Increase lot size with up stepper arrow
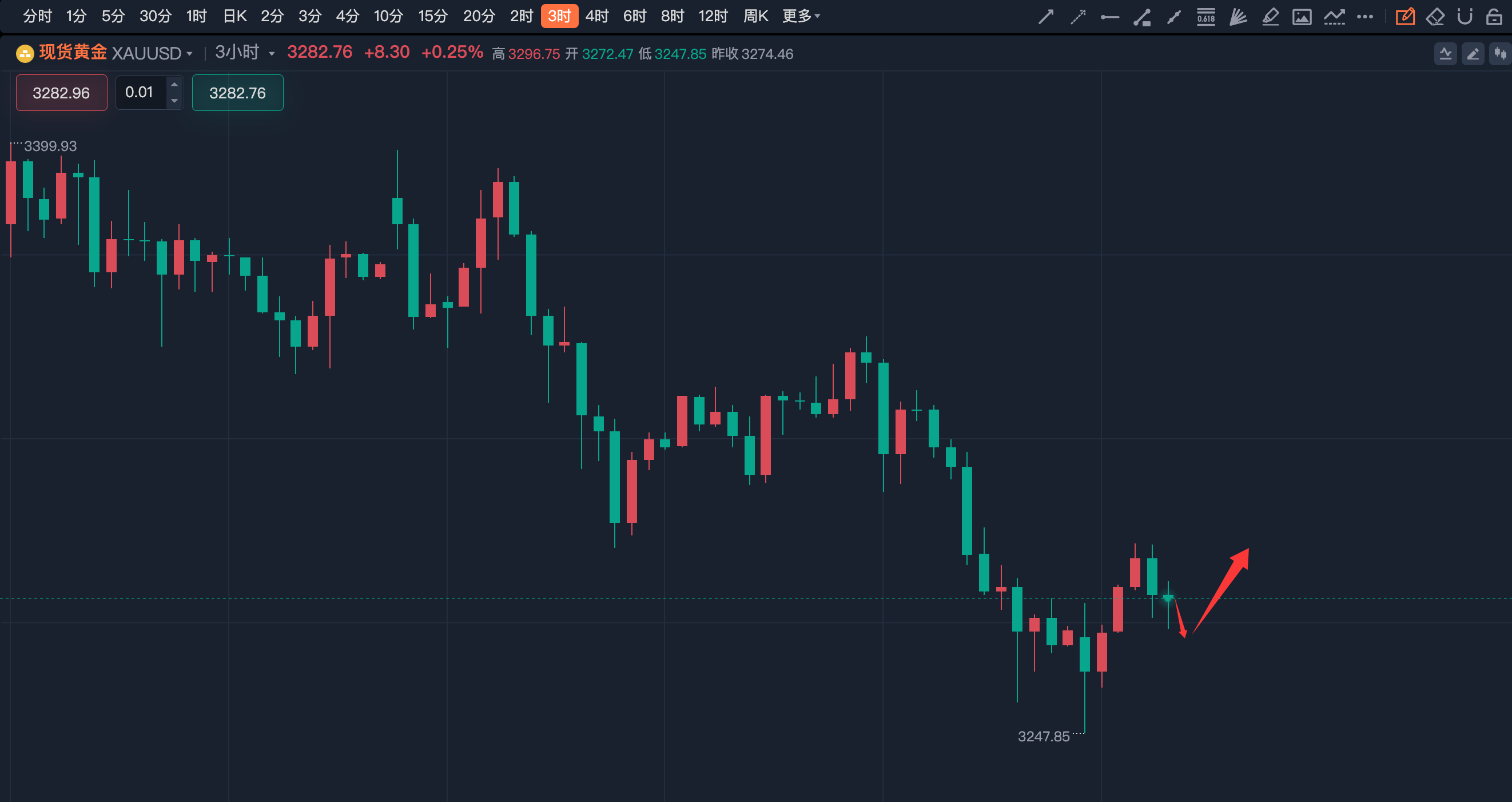This screenshot has height=802, width=1512. [174, 85]
